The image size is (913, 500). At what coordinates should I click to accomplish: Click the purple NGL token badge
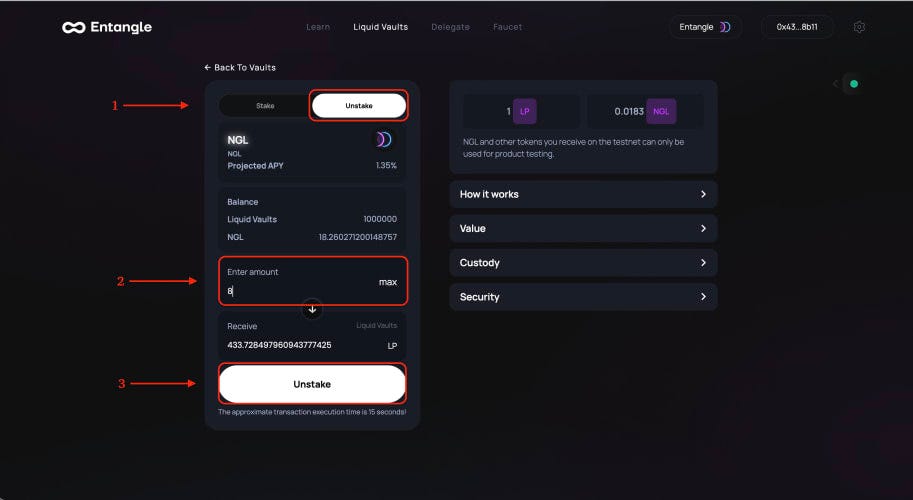pyautogui.click(x=661, y=111)
